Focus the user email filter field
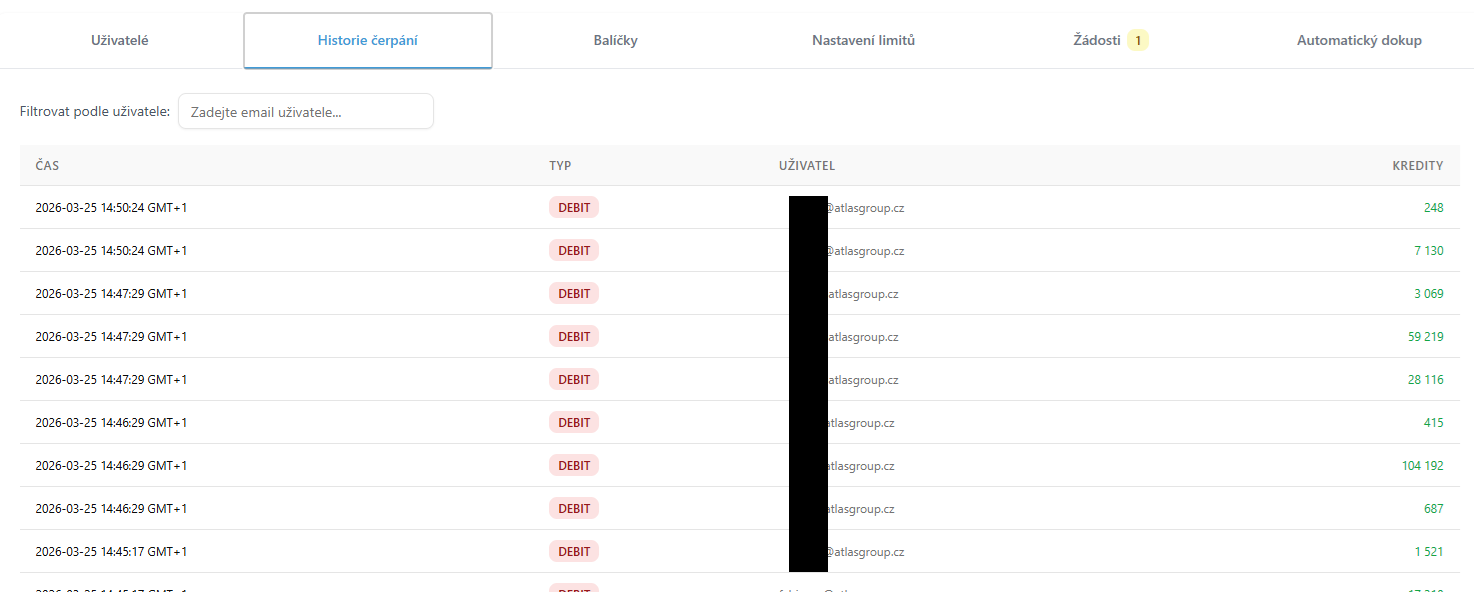 (305, 112)
